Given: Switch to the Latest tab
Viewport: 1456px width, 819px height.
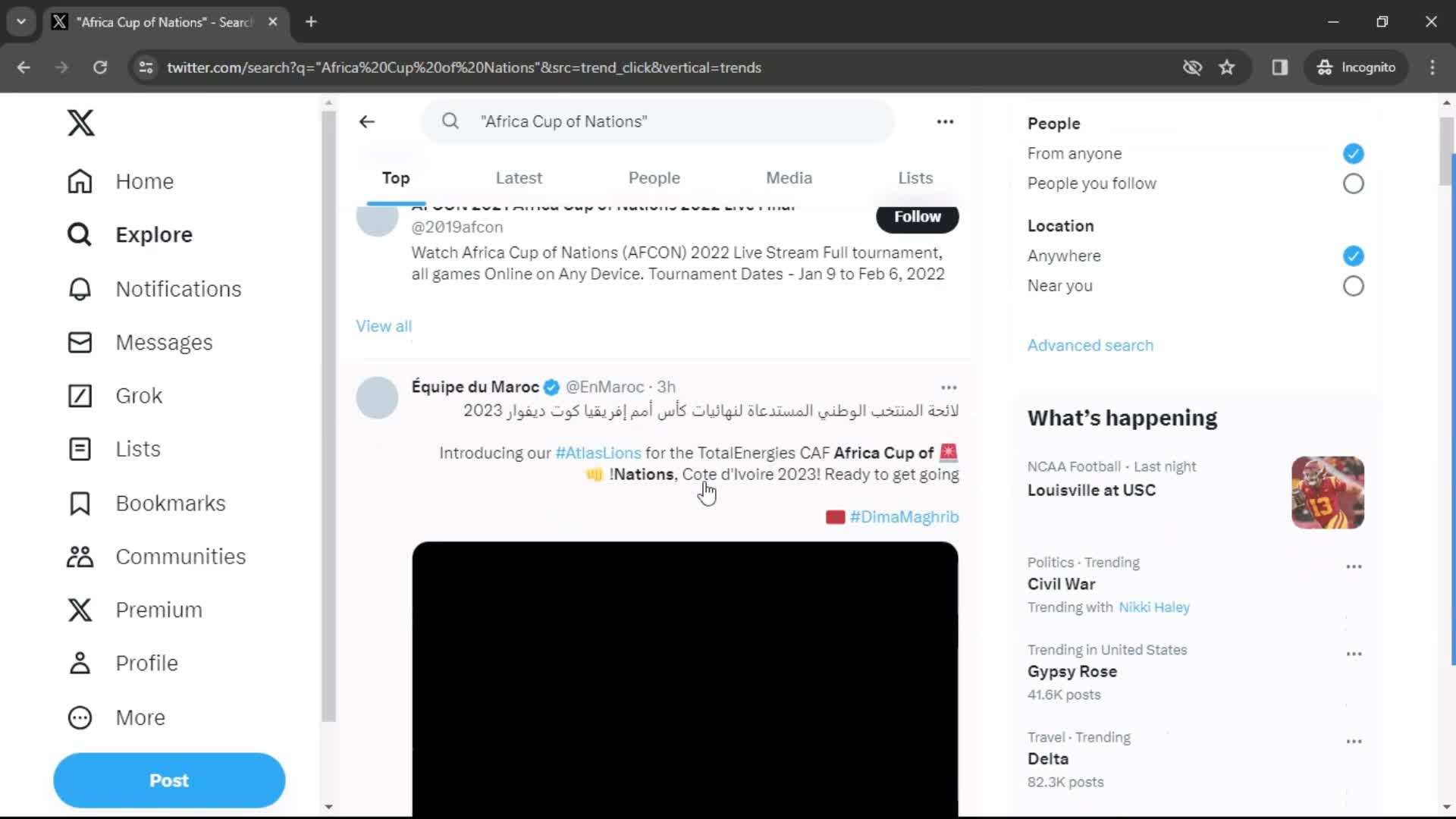Looking at the screenshot, I should point(519,178).
